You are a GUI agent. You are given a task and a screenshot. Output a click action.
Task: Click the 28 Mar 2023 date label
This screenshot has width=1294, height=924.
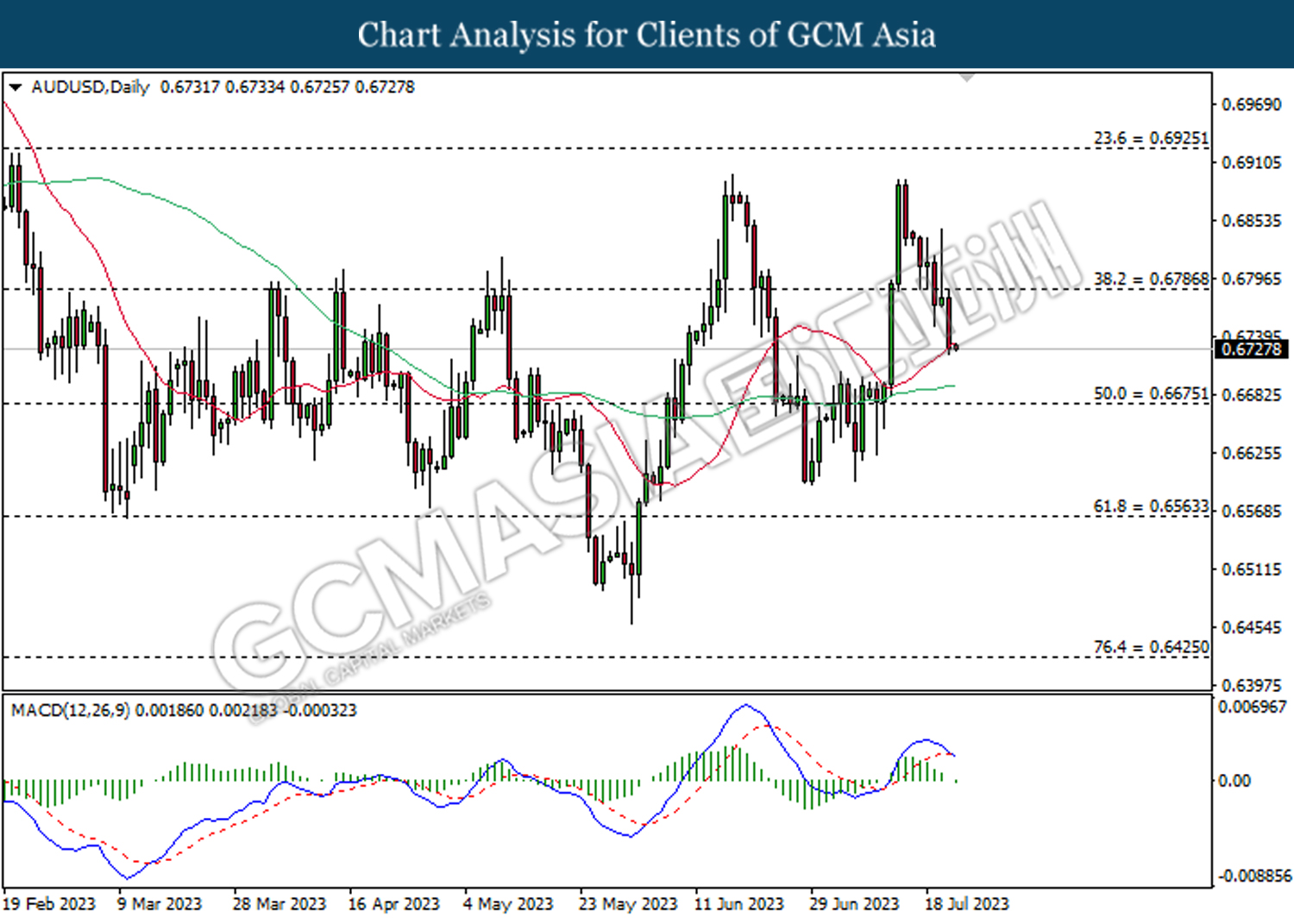[x=280, y=904]
